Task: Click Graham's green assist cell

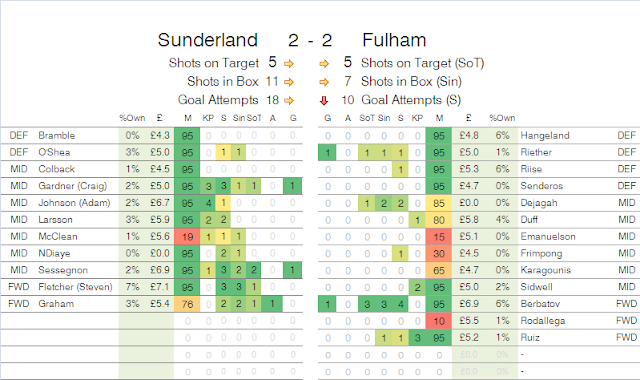Action: click(x=272, y=304)
